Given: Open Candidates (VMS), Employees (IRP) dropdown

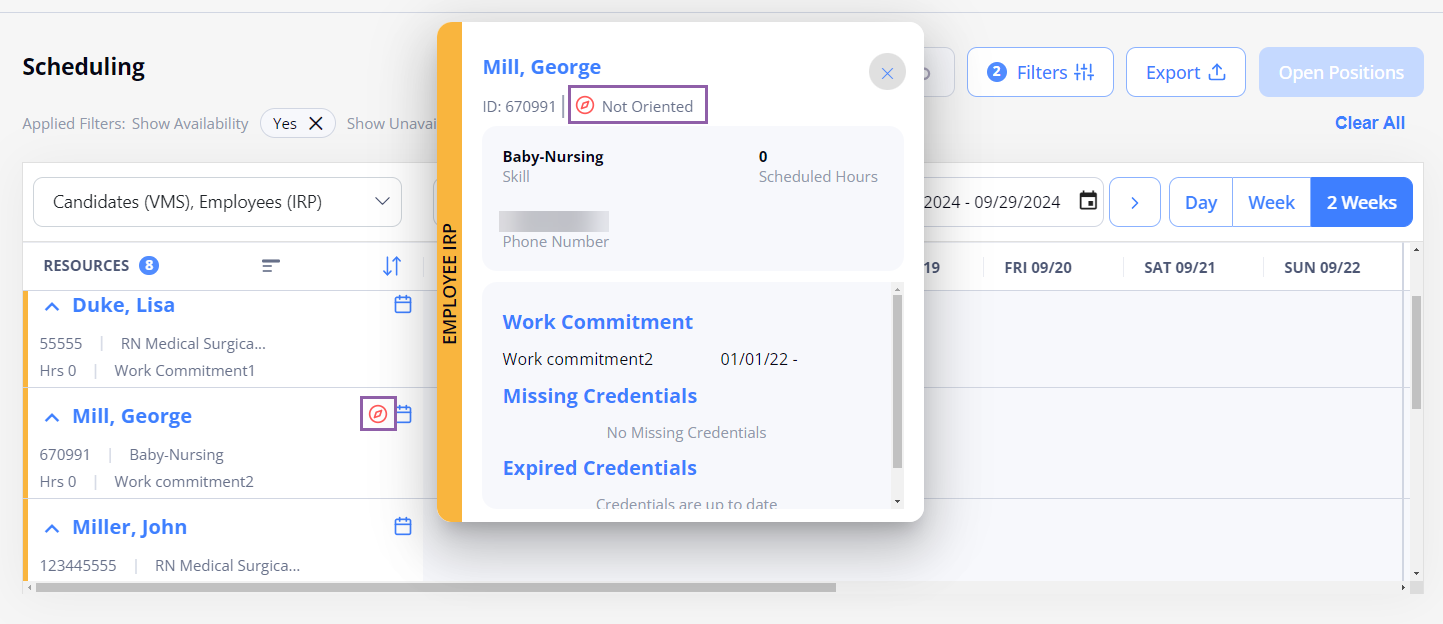Looking at the screenshot, I should pos(218,202).
